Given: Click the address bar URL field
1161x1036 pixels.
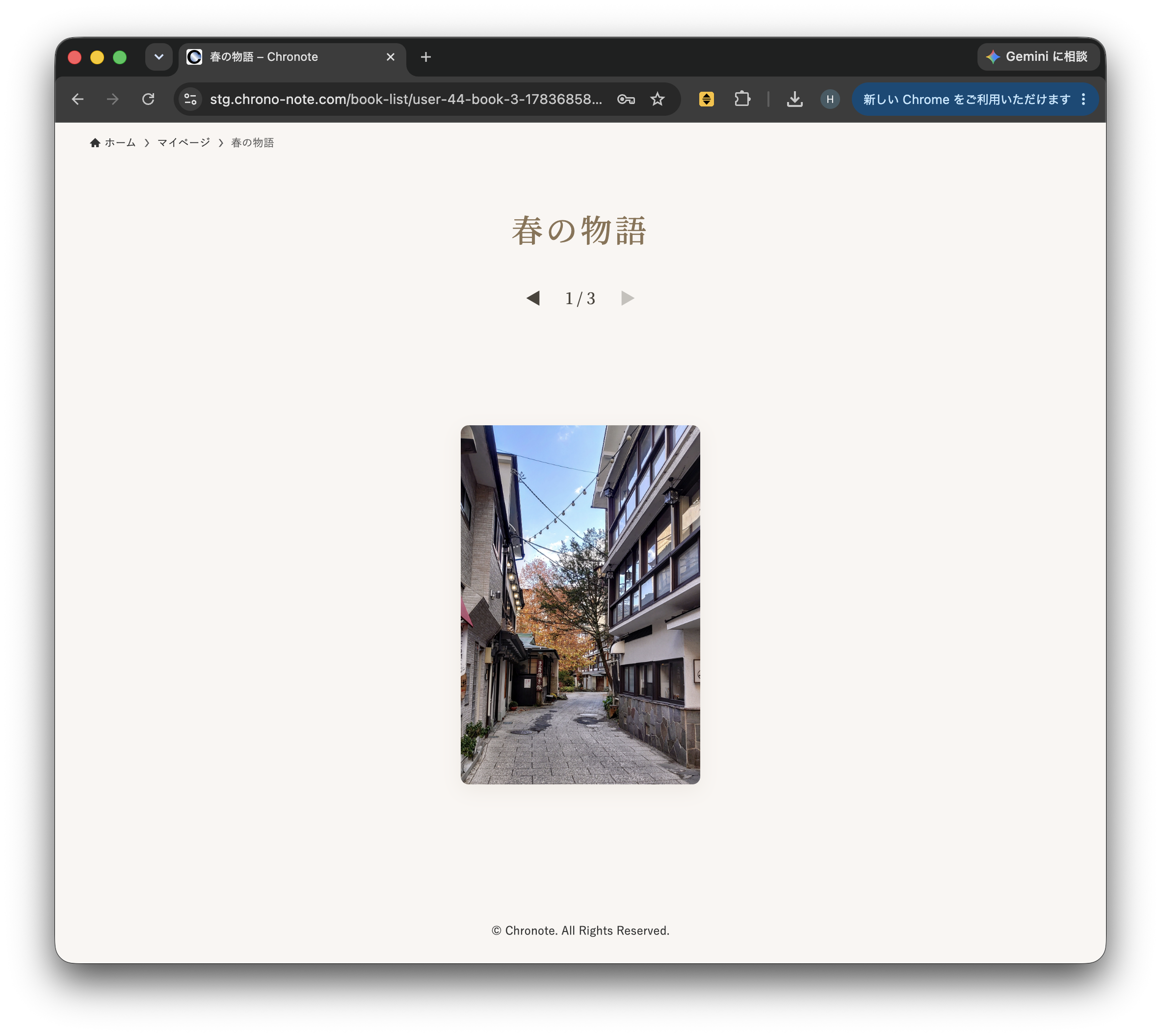Looking at the screenshot, I should 406,99.
